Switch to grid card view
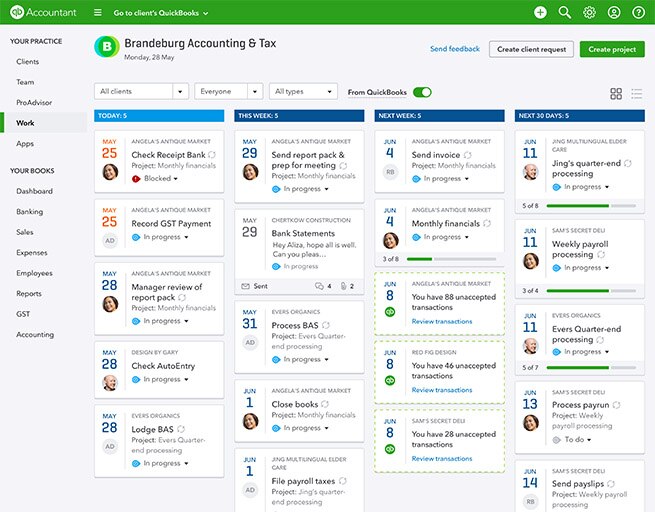655x512 pixels. coord(616,94)
